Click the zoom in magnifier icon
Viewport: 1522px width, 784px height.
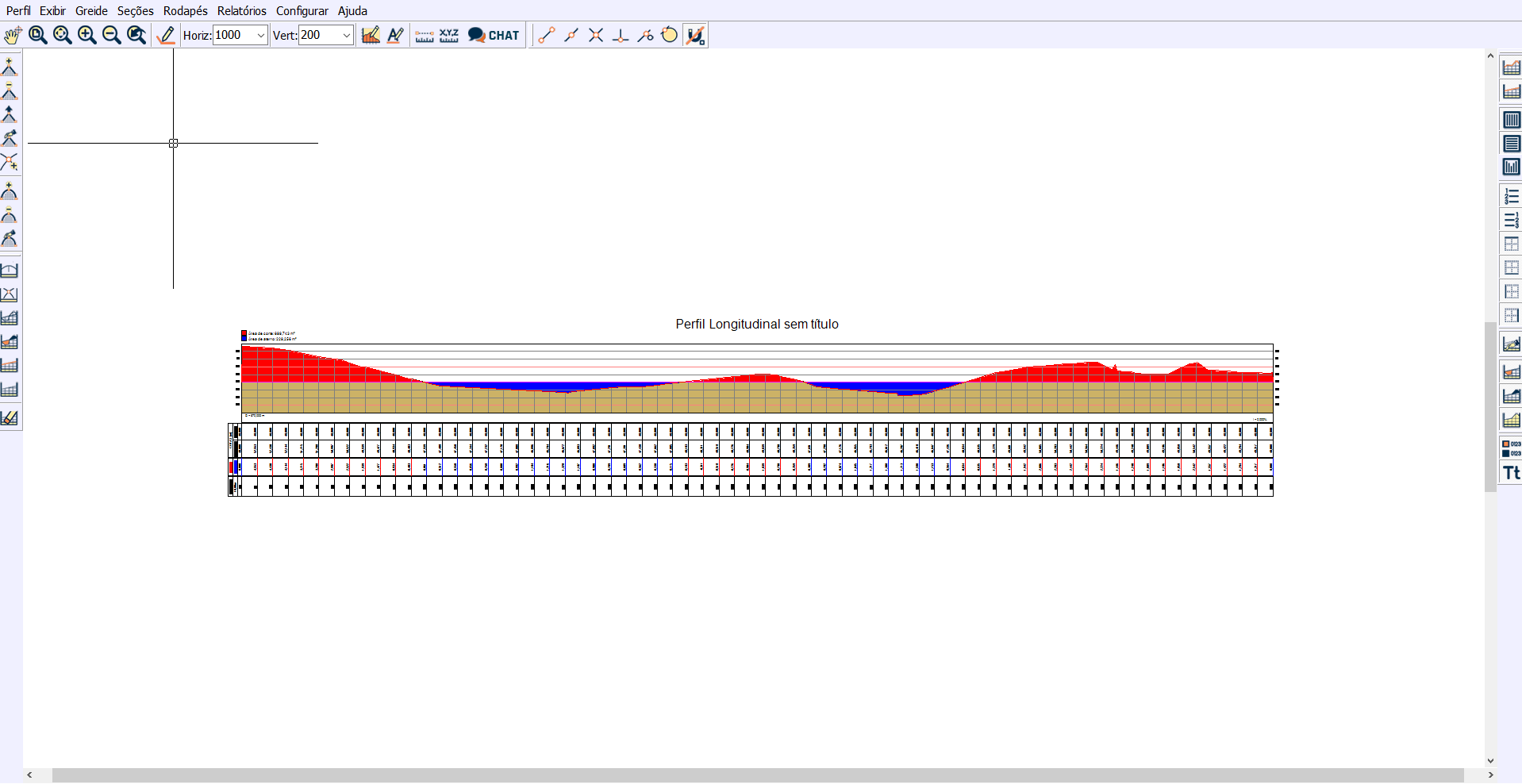pos(87,35)
